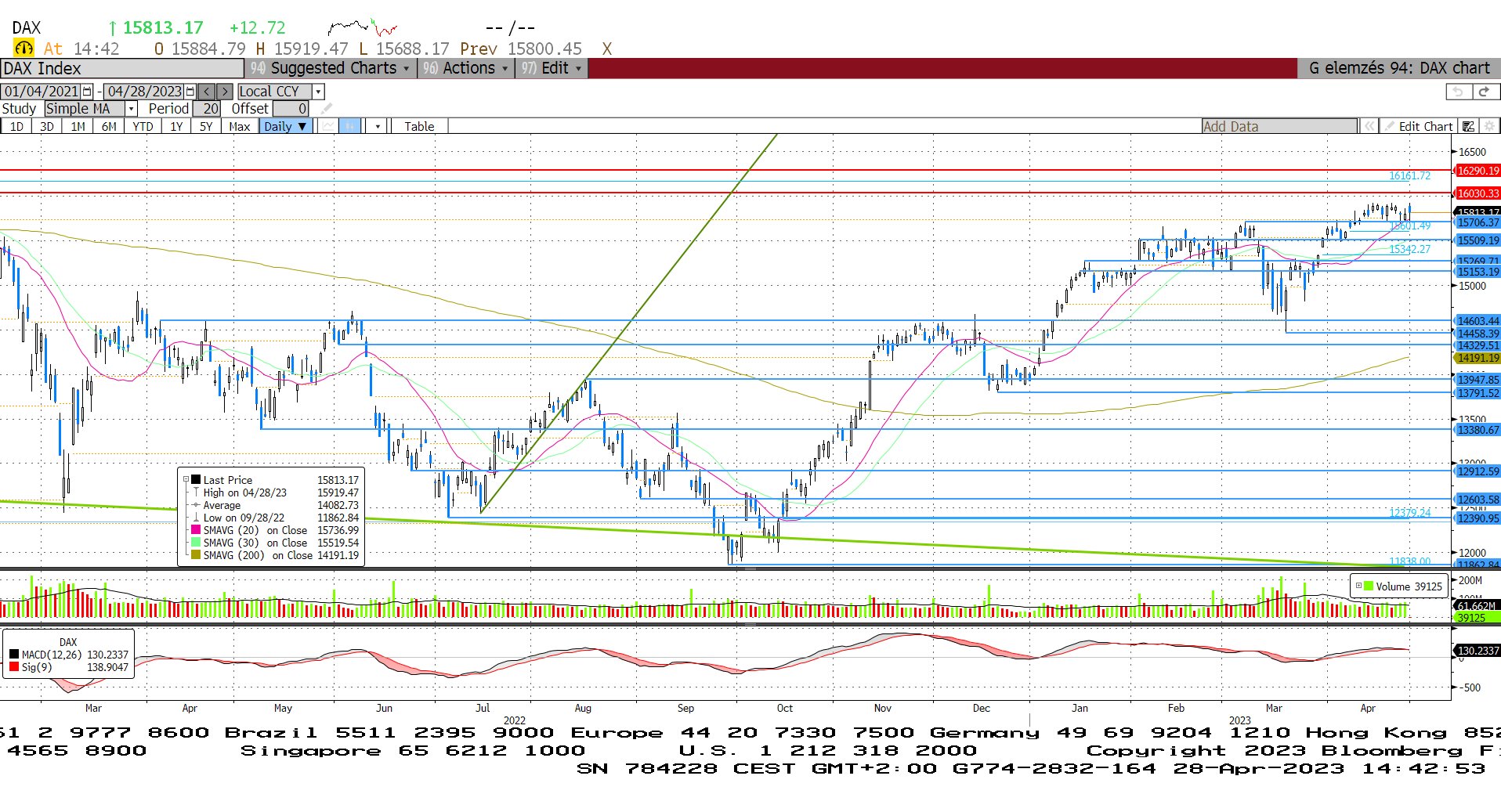The width and height of the screenshot is (1501, 812).
Task: Click the SMAVG (20) magenta color swatch
Action: [196, 530]
